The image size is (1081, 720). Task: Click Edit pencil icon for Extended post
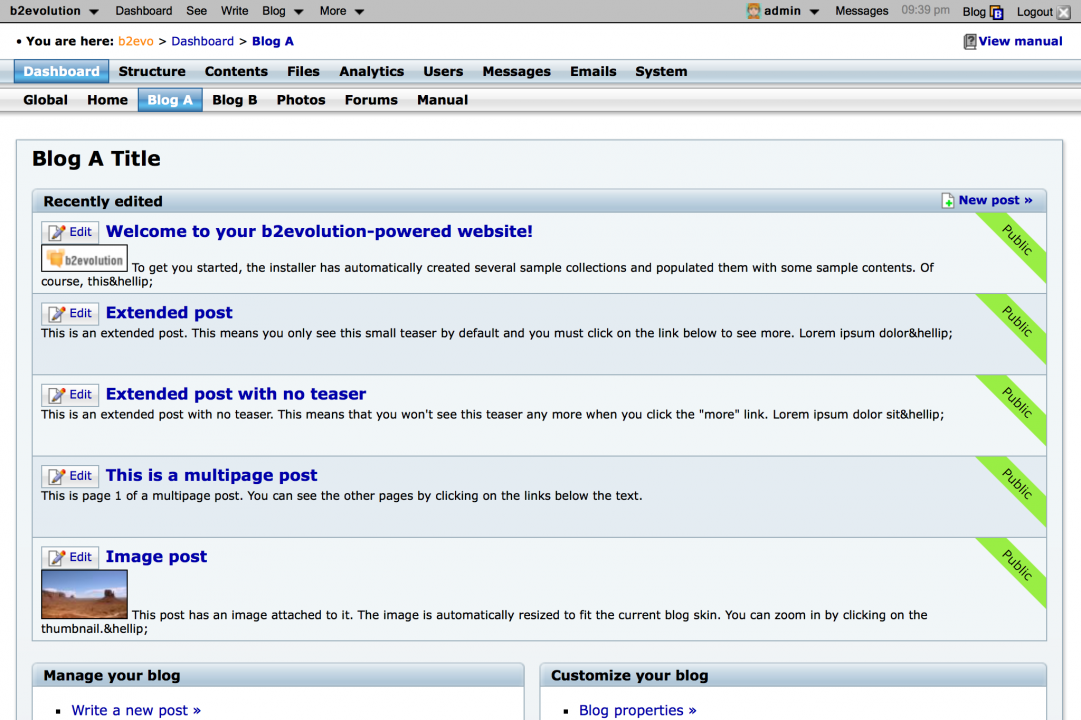coord(57,314)
